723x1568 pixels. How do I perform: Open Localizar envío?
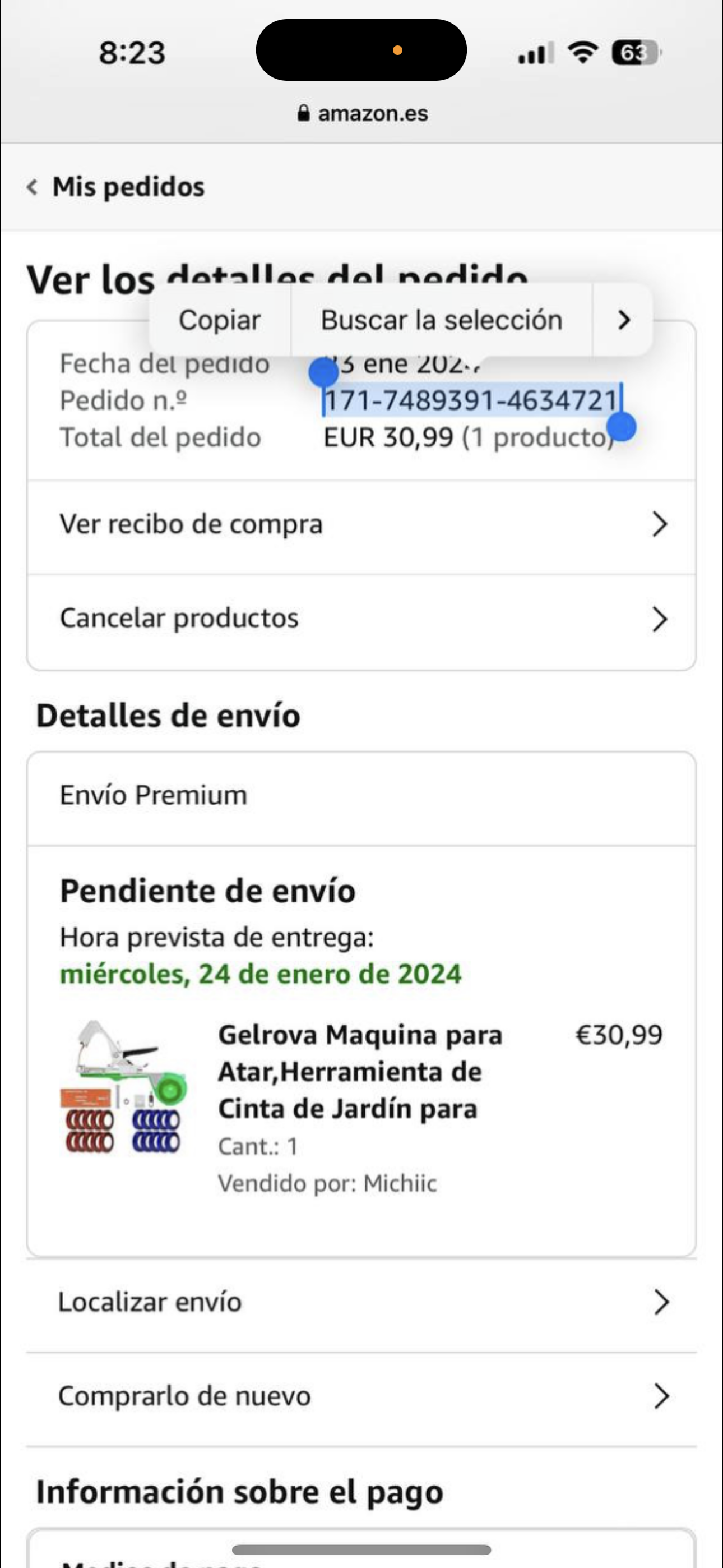[361, 1303]
